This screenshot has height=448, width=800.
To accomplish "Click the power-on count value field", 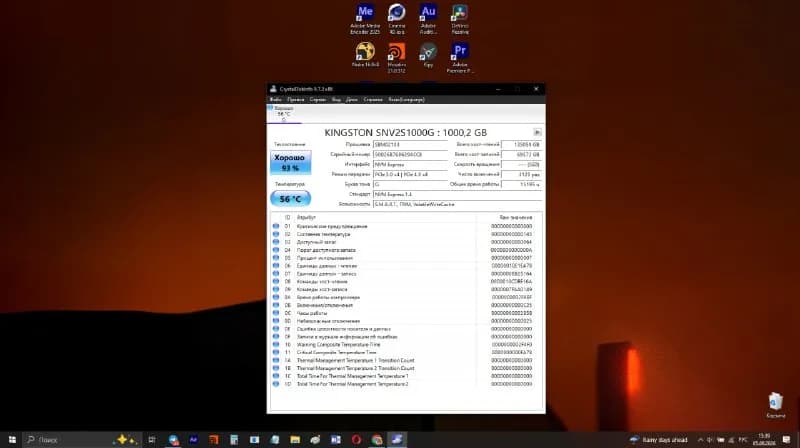I will (x=521, y=174).
